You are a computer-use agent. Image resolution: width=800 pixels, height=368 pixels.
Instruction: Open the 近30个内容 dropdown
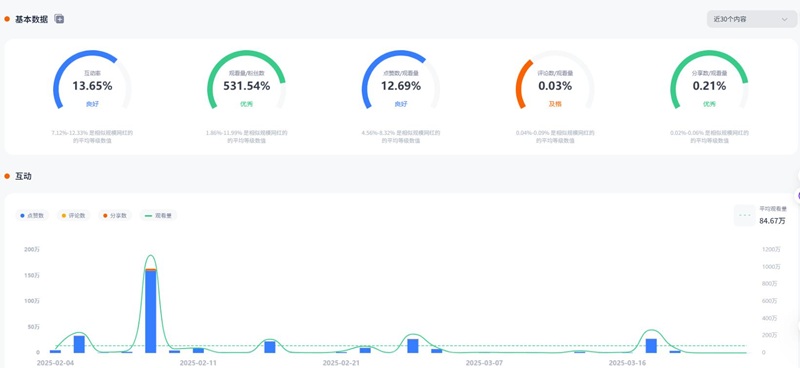click(752, 19)
